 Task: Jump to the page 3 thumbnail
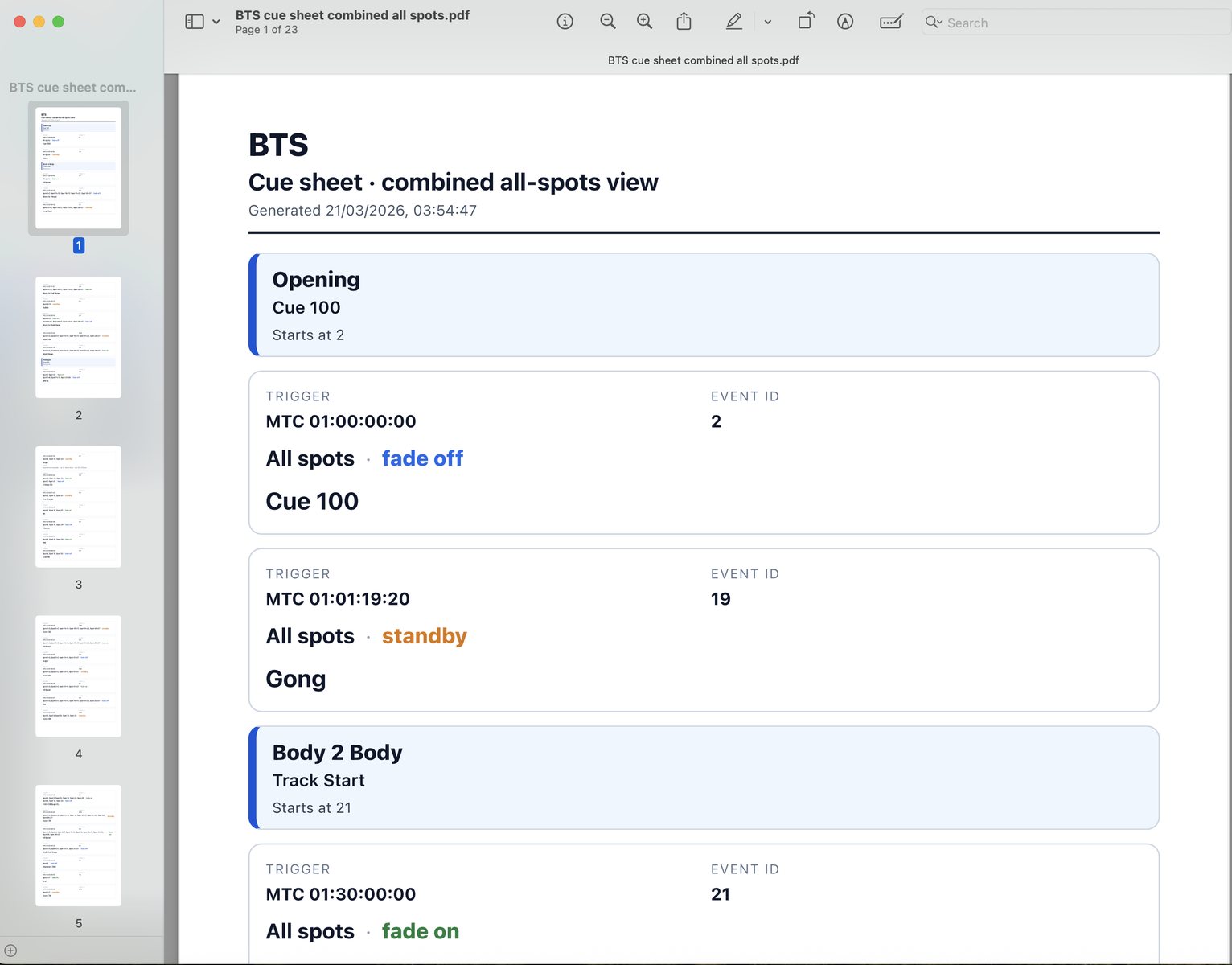coord(79,507)
